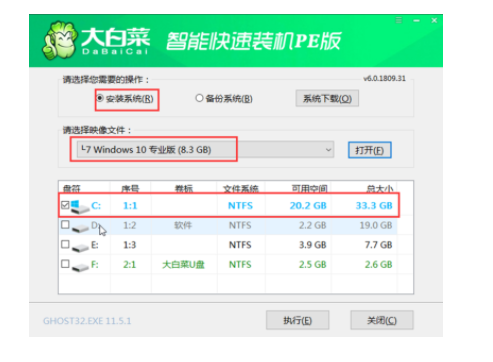Screen dimensions: 493x362
Task: Click the 系统下载(O) button
Action: coord(327,98)
